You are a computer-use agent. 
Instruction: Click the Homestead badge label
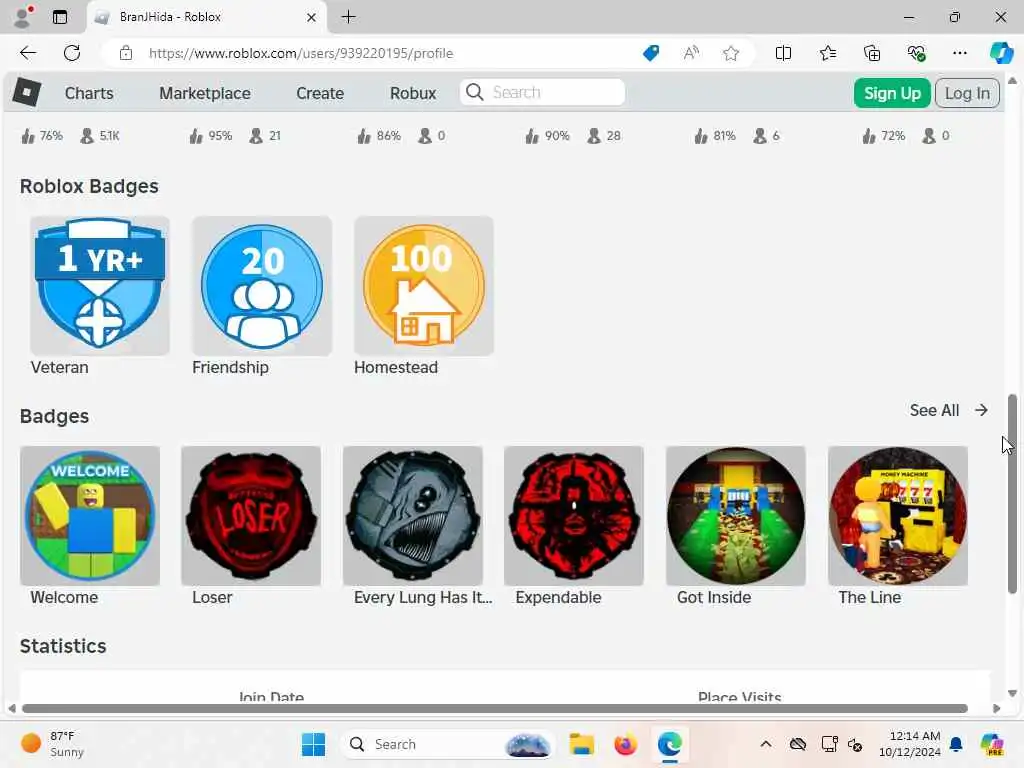[x=396, y=367]
